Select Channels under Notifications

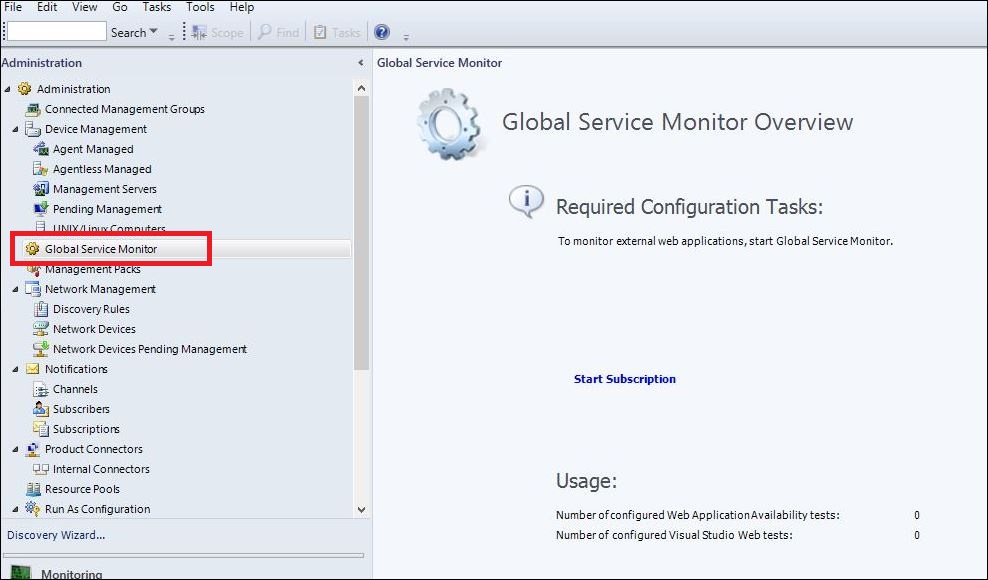coord(75,389)
